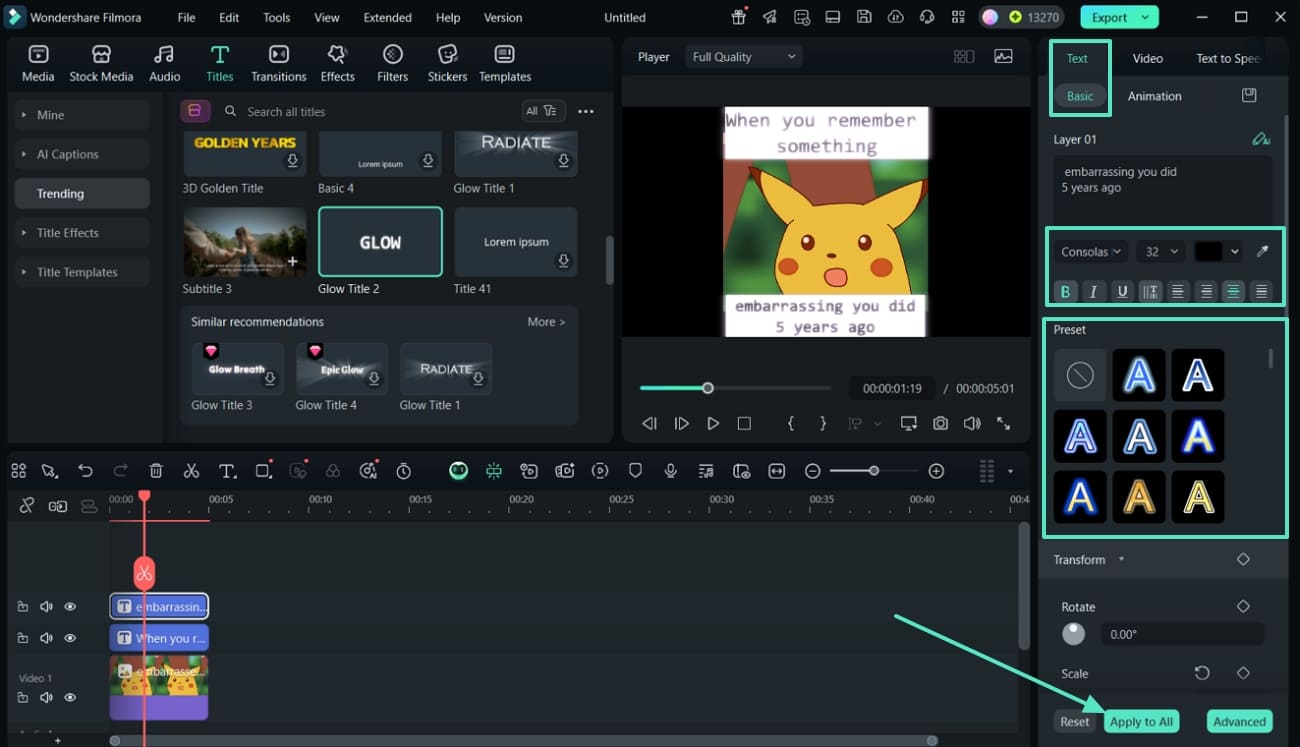Mute the Video 1 track

coord(46,697)
